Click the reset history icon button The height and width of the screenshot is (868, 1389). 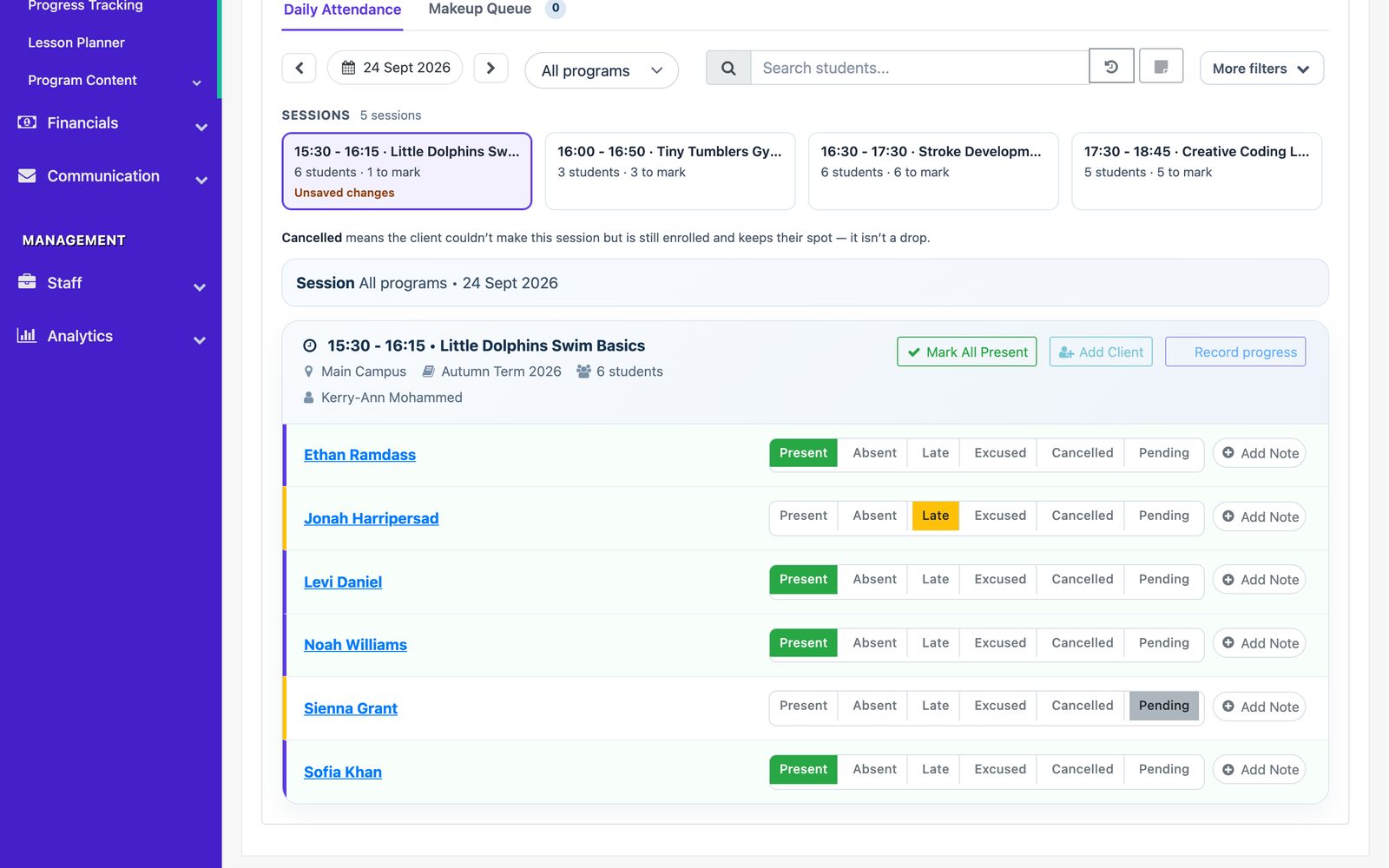1111,66
